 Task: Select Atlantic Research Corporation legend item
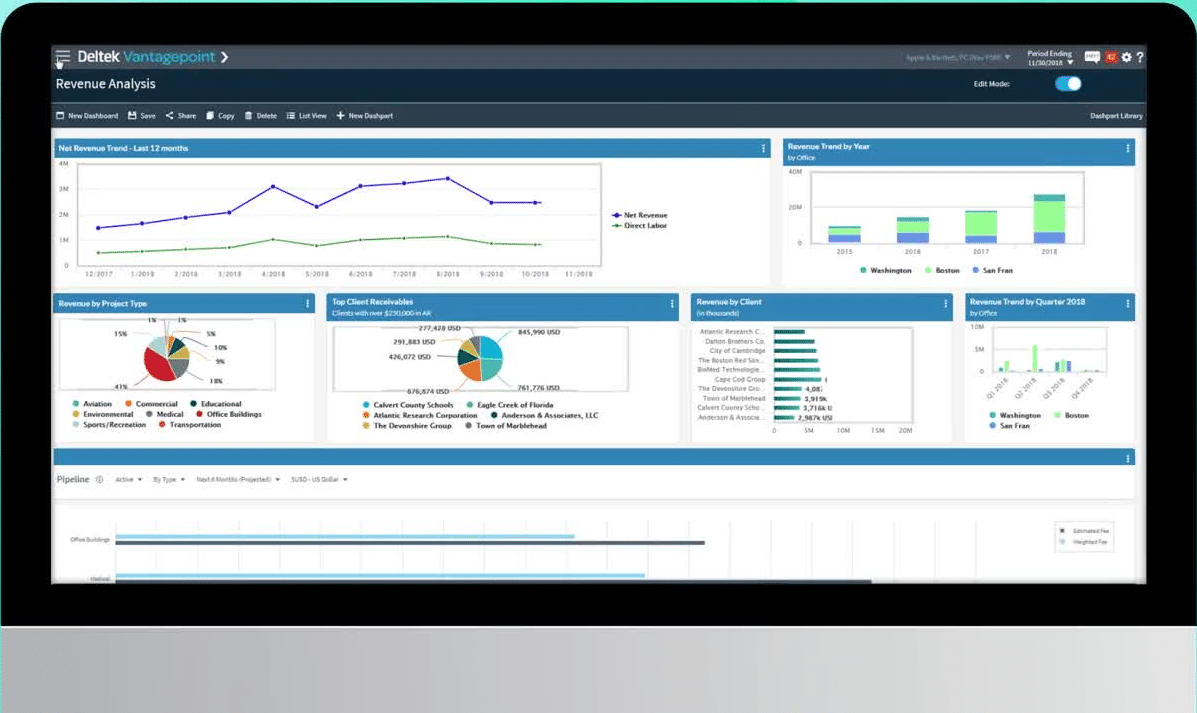pos(420,416)
